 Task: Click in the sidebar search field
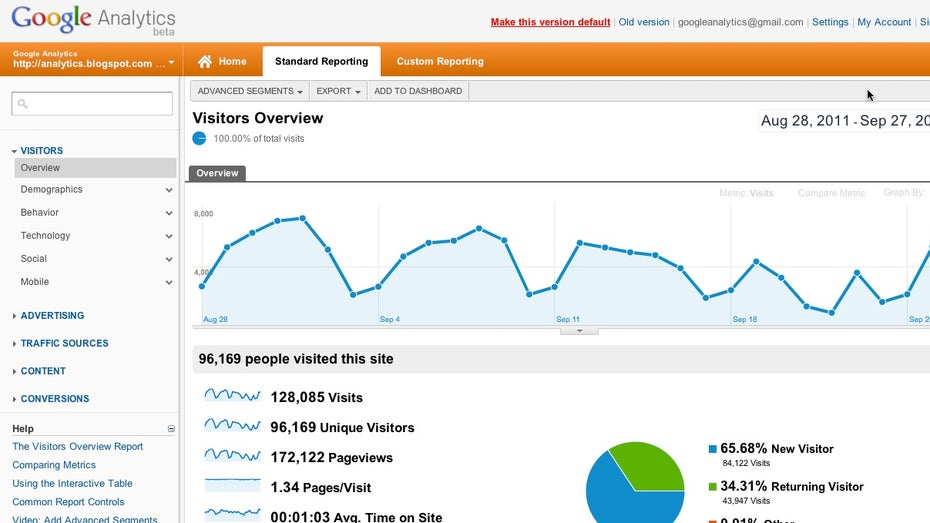tap(92, 104)
